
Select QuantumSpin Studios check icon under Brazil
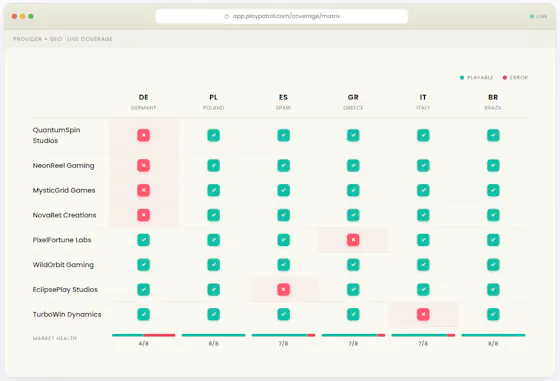pyautogui.click(x=493, y=135)
